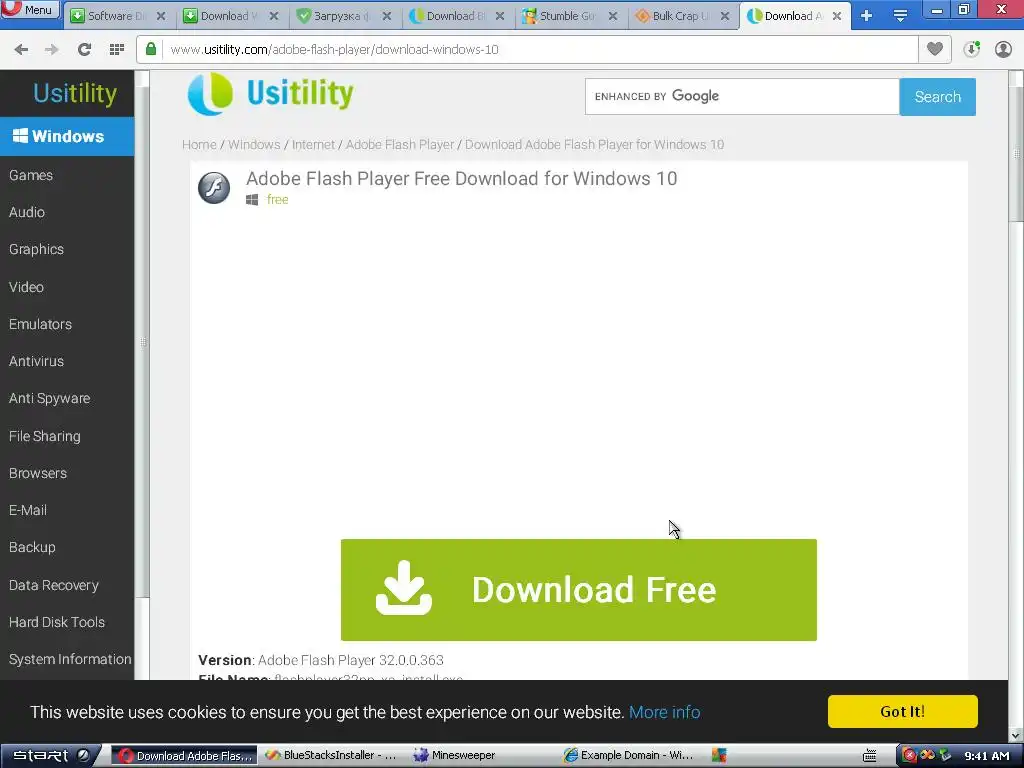Open the Speed Dial grid icon
Image resolution: width=1024 pixels, height=768 pixels.
pyautogui.click(x=117, y=50)
